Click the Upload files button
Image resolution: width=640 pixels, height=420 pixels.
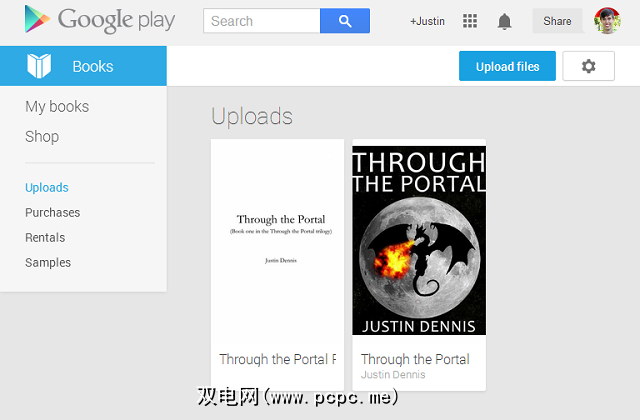tap(507, 66)
